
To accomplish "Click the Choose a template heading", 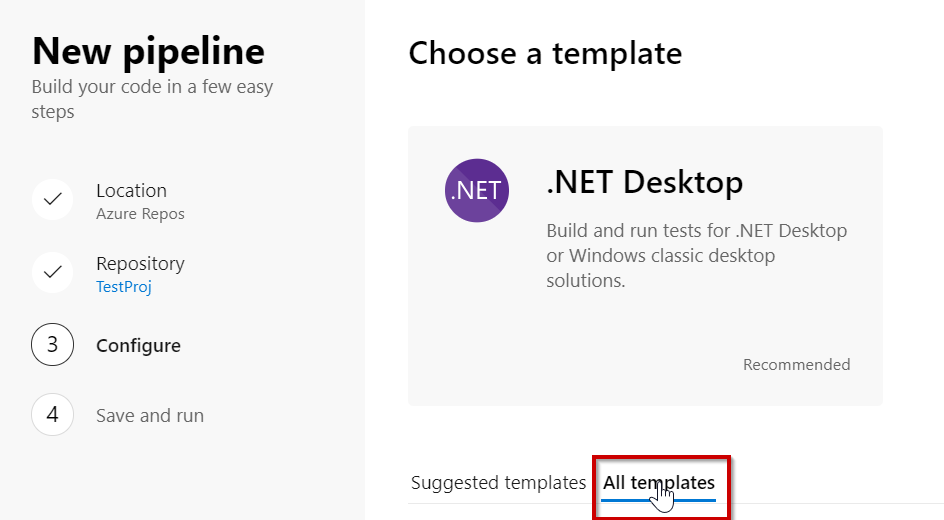I will click(x=545, y=53).
